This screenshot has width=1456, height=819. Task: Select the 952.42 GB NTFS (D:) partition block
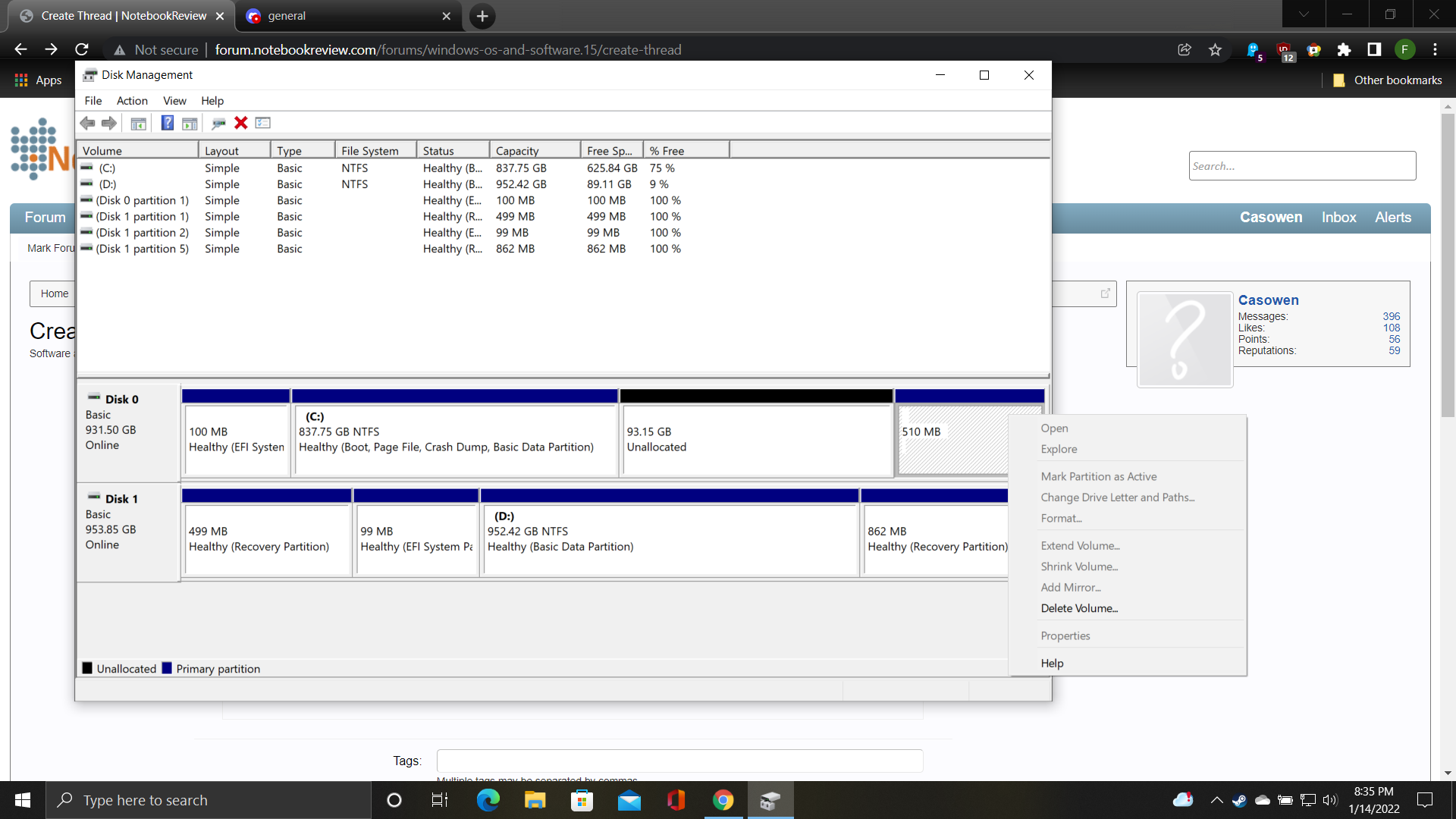(x=670, y=533)
